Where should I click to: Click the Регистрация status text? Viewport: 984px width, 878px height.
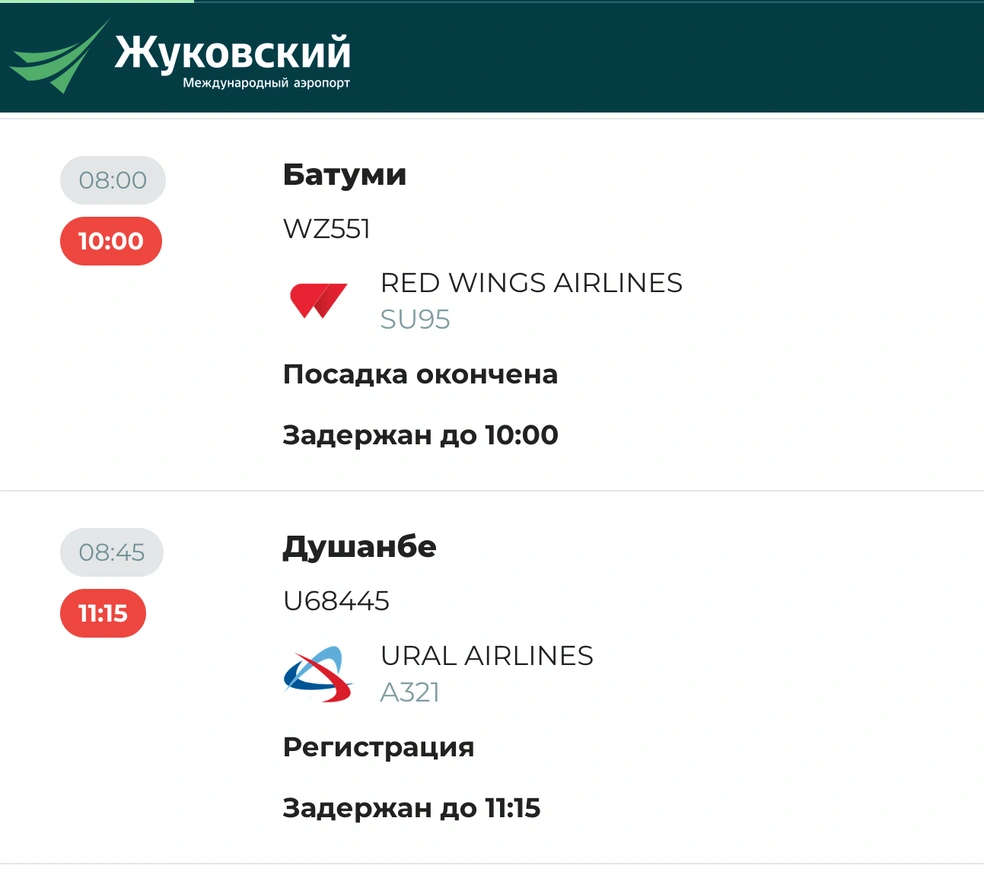378,747
